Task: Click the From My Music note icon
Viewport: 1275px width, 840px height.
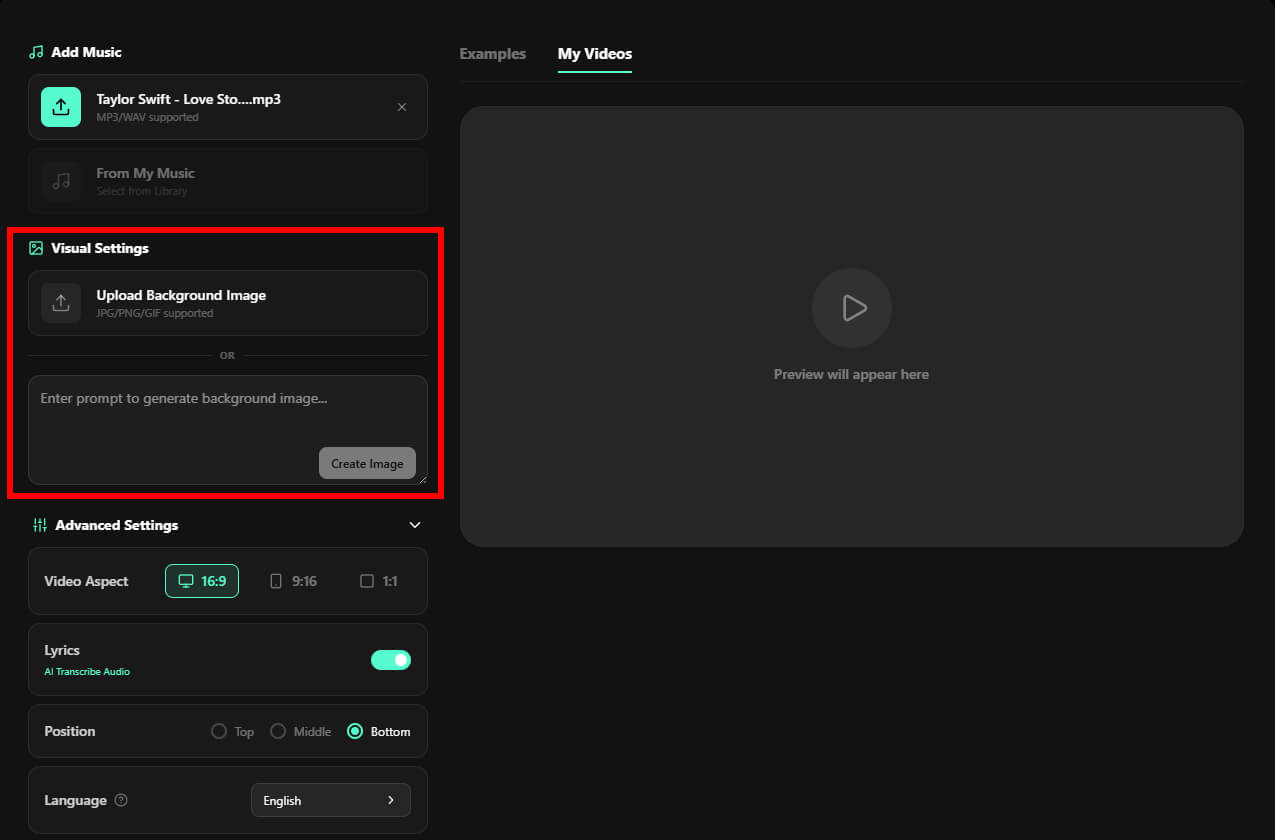Action: [x=61, y=181]
